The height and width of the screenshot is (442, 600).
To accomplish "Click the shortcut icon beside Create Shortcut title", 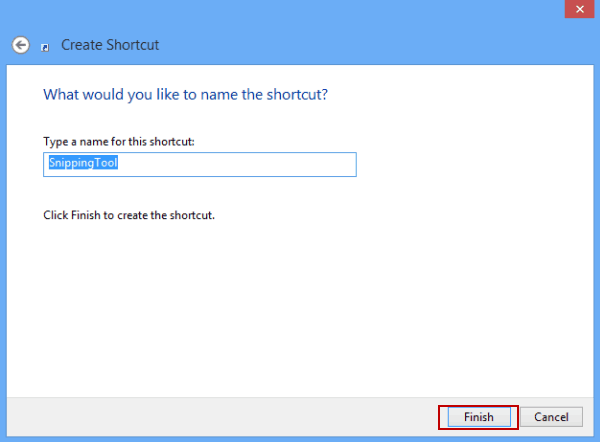I will [45, 47].
